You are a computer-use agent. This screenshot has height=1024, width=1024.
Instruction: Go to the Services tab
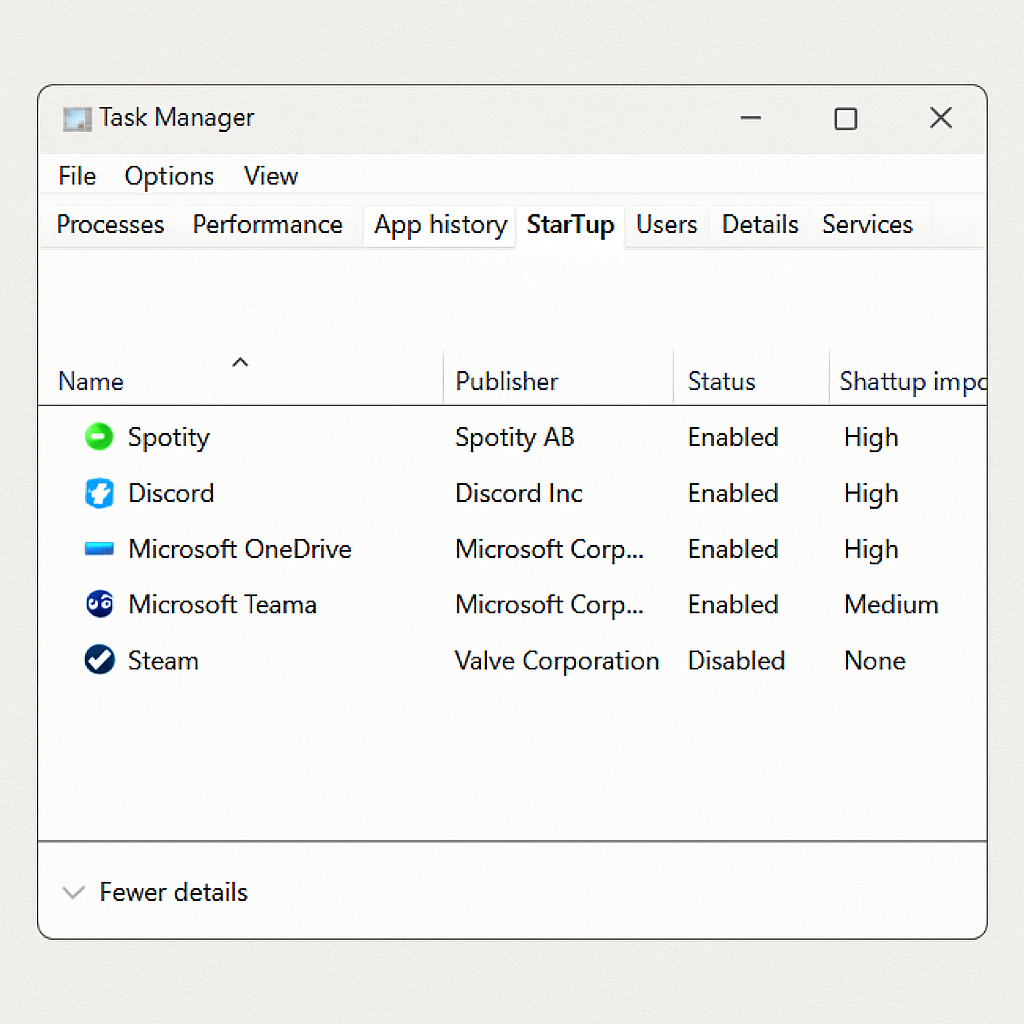(867, 225)
